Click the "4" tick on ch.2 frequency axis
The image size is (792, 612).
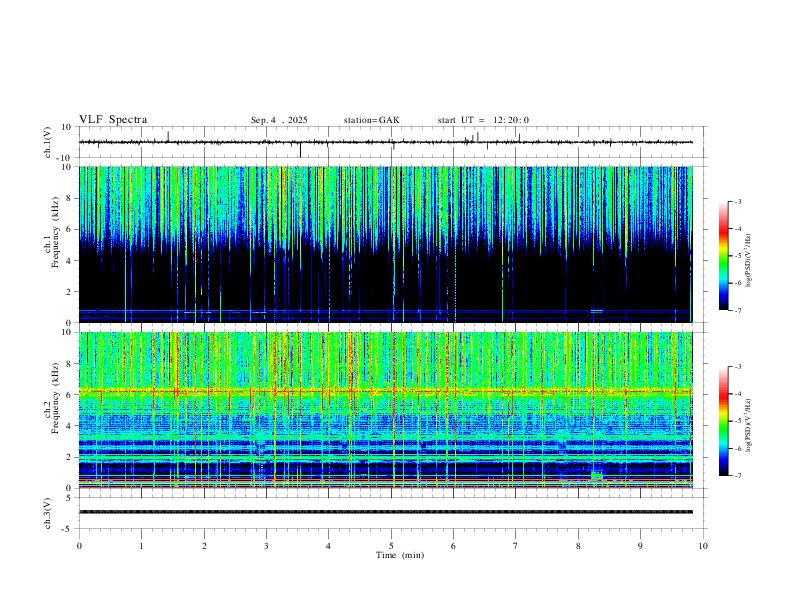(69, 427)
